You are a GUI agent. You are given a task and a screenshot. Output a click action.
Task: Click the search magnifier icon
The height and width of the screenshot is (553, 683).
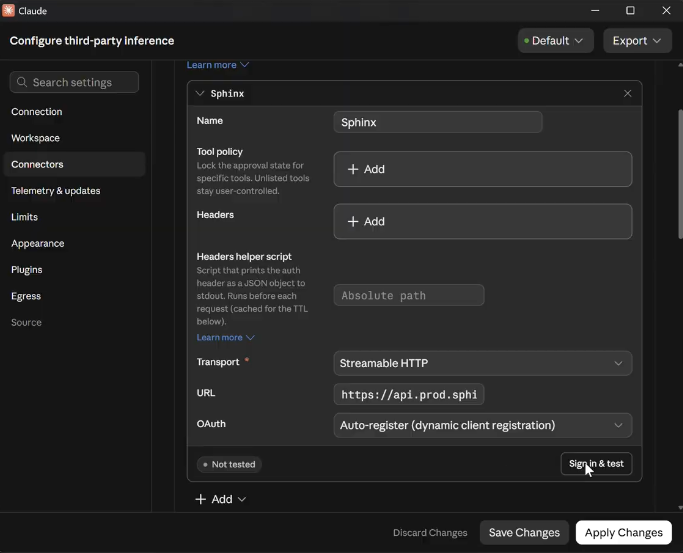[x=22, y=82]
